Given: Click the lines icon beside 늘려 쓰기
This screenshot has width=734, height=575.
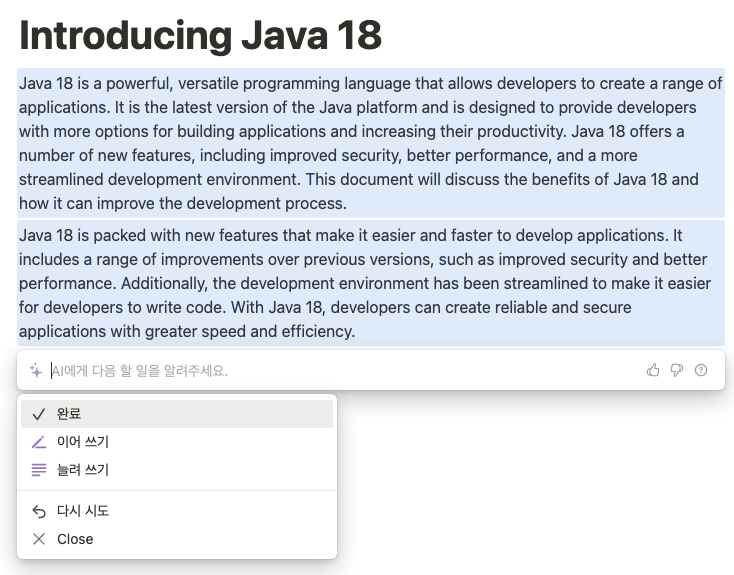Looking at the screenshot, I should pyautogui.click(x=39, y=470).
